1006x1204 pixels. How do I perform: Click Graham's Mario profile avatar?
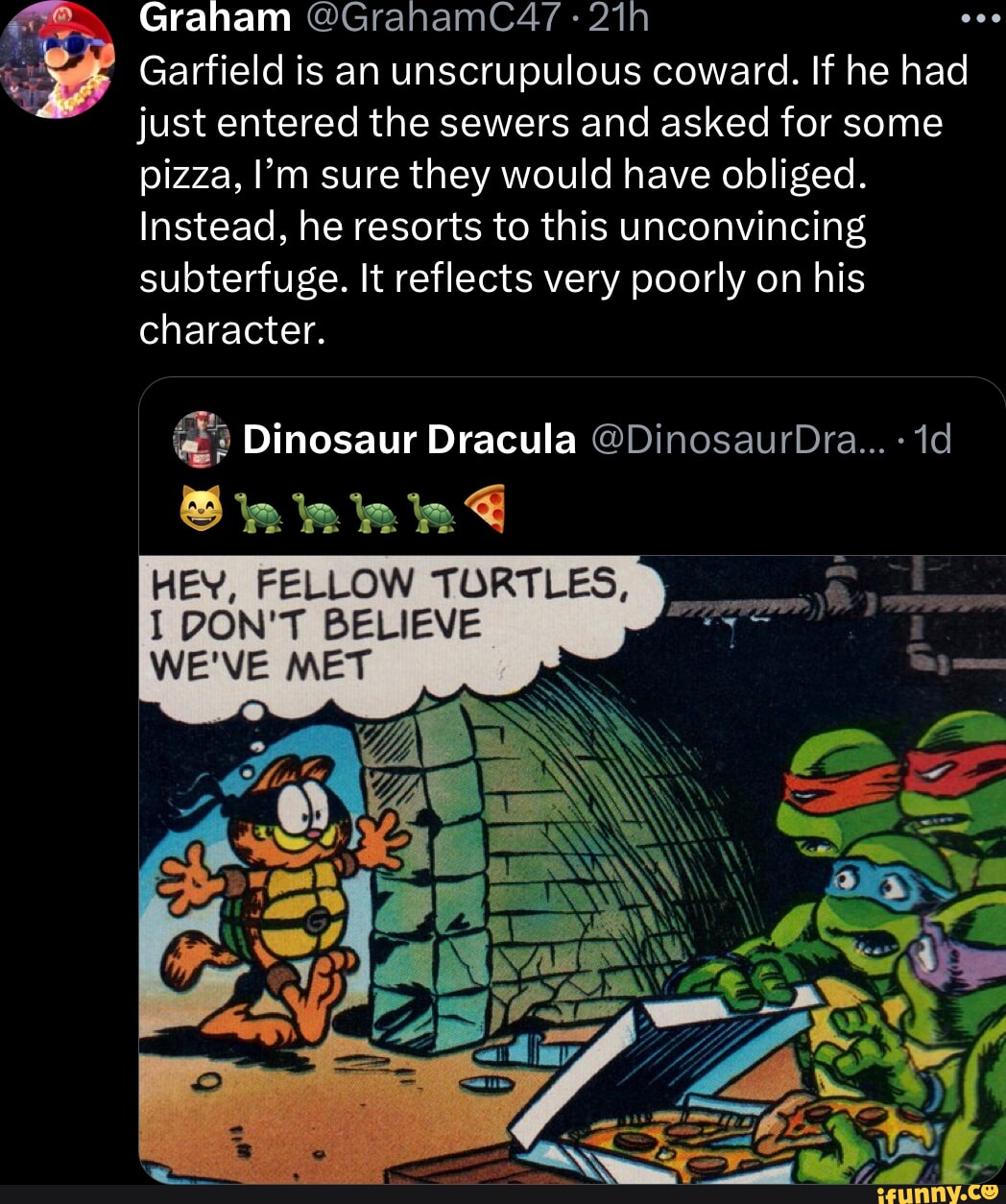pyautogui.click(x=58, y=58)
